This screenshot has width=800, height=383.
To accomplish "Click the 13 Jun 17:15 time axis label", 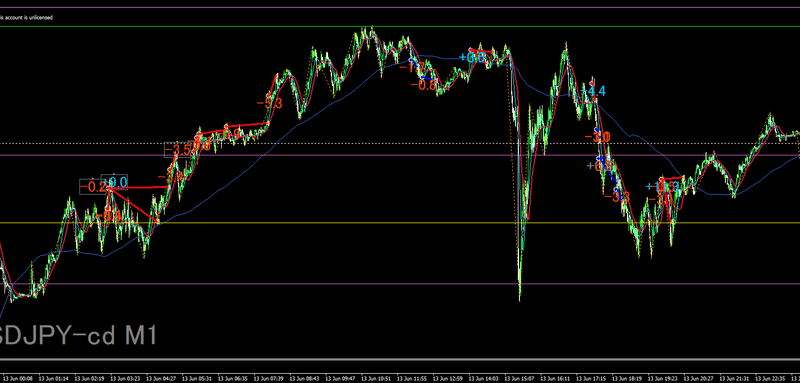I will coord(592,379).
